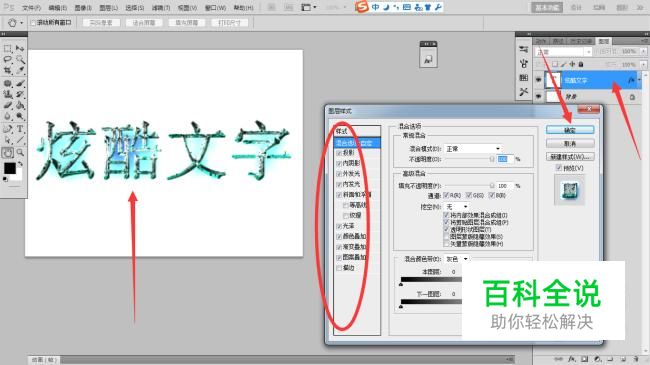Screen dimensions: 650x365
Task: Select the Healing Brush tool
Action: coord(7,83)
